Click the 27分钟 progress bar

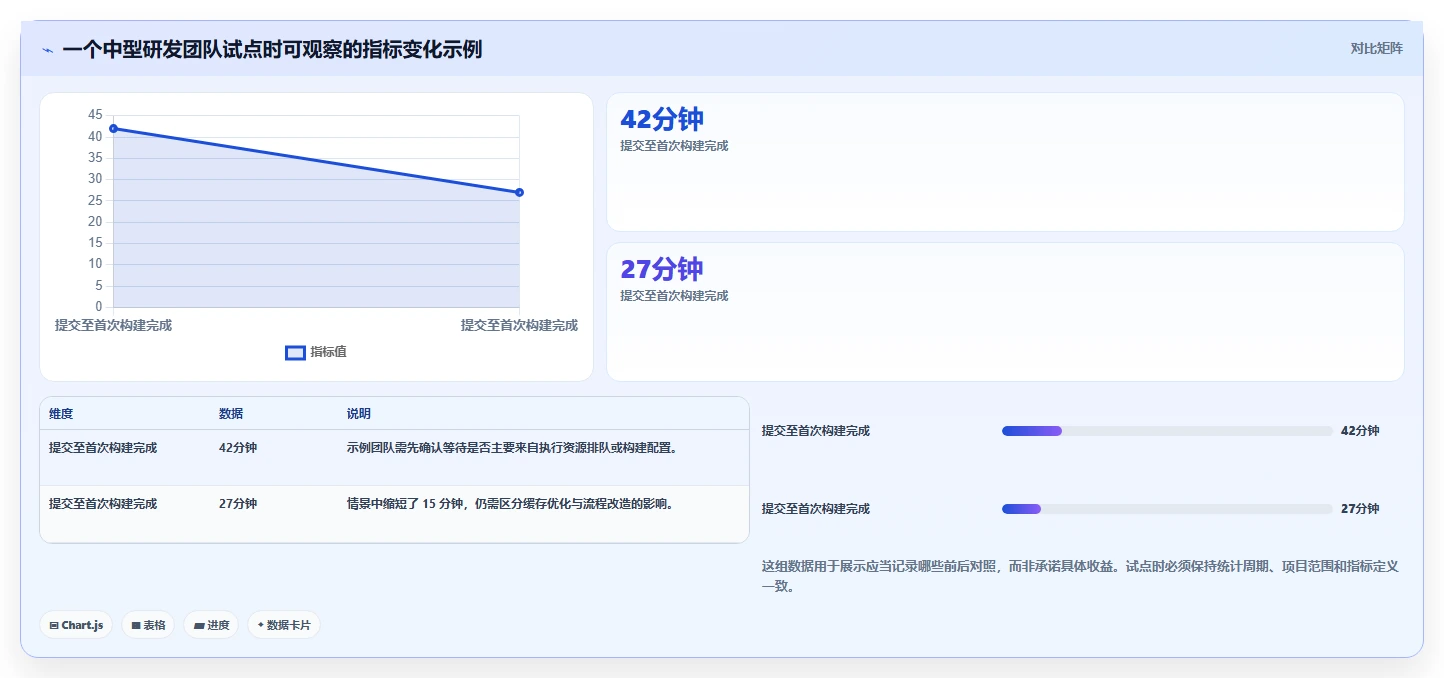coord(1167,509)
